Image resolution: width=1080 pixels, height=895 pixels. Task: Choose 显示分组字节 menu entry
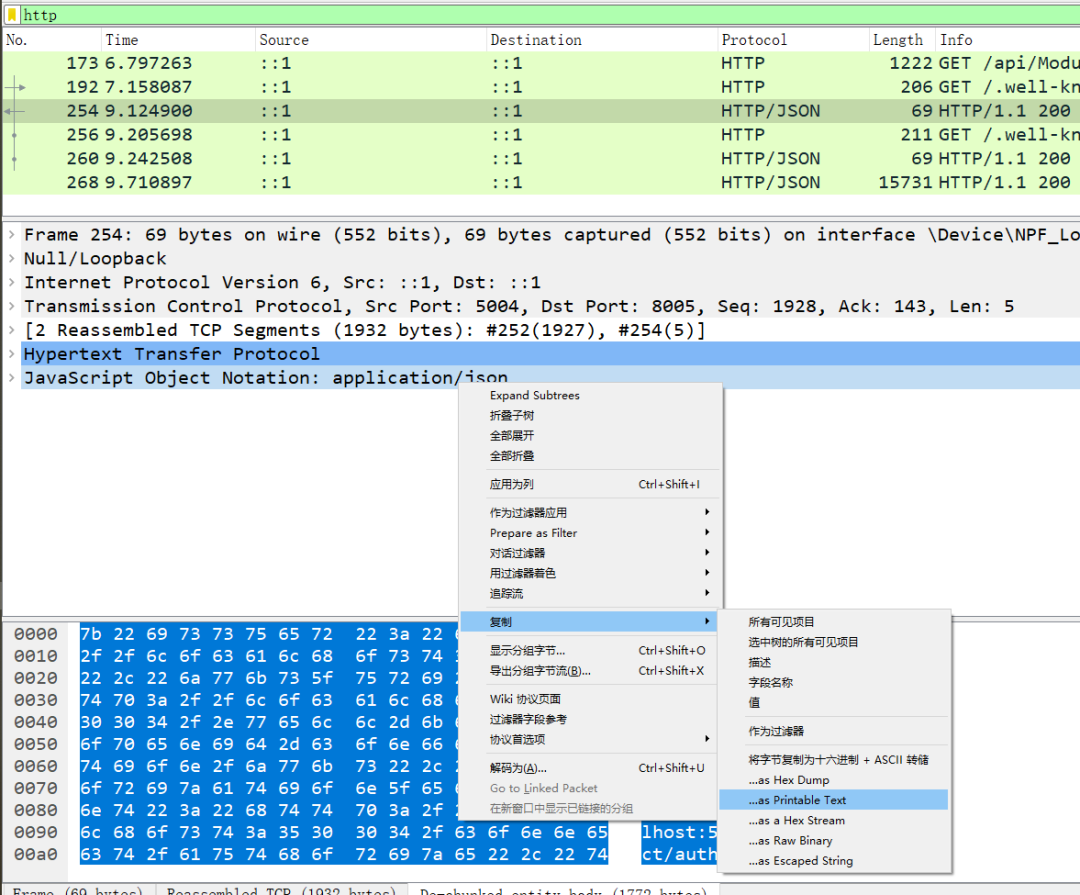click(x=590, y=650)
